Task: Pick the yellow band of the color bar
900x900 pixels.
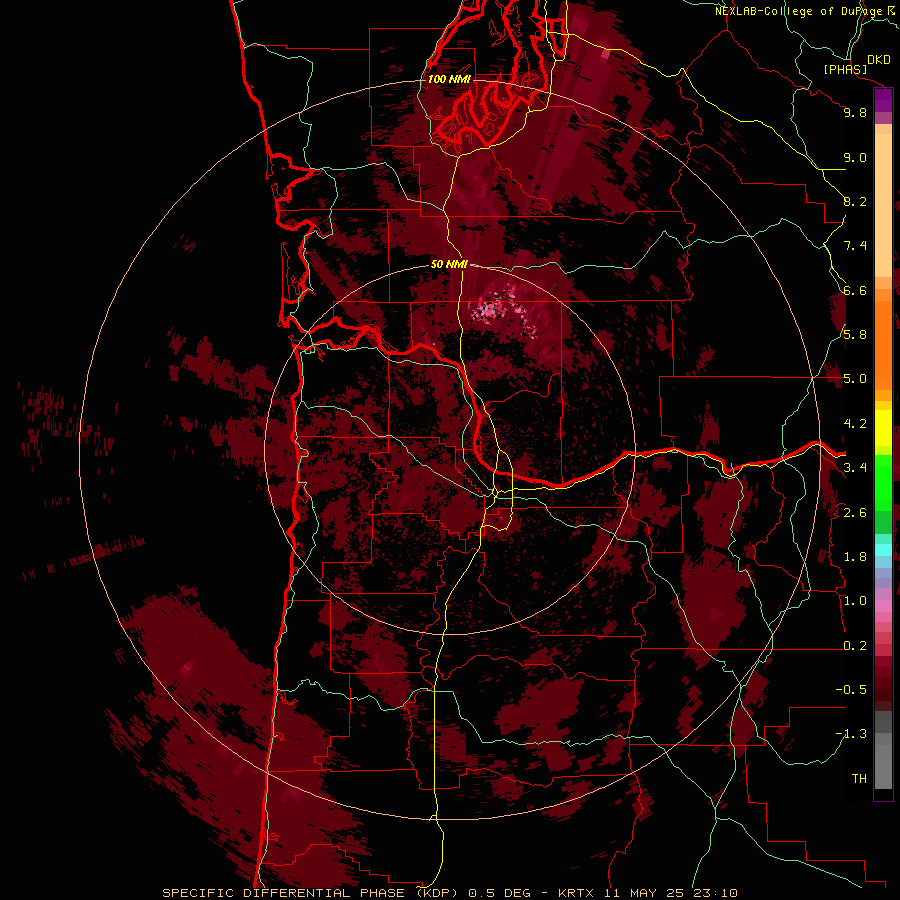Action: pos(883,428)
